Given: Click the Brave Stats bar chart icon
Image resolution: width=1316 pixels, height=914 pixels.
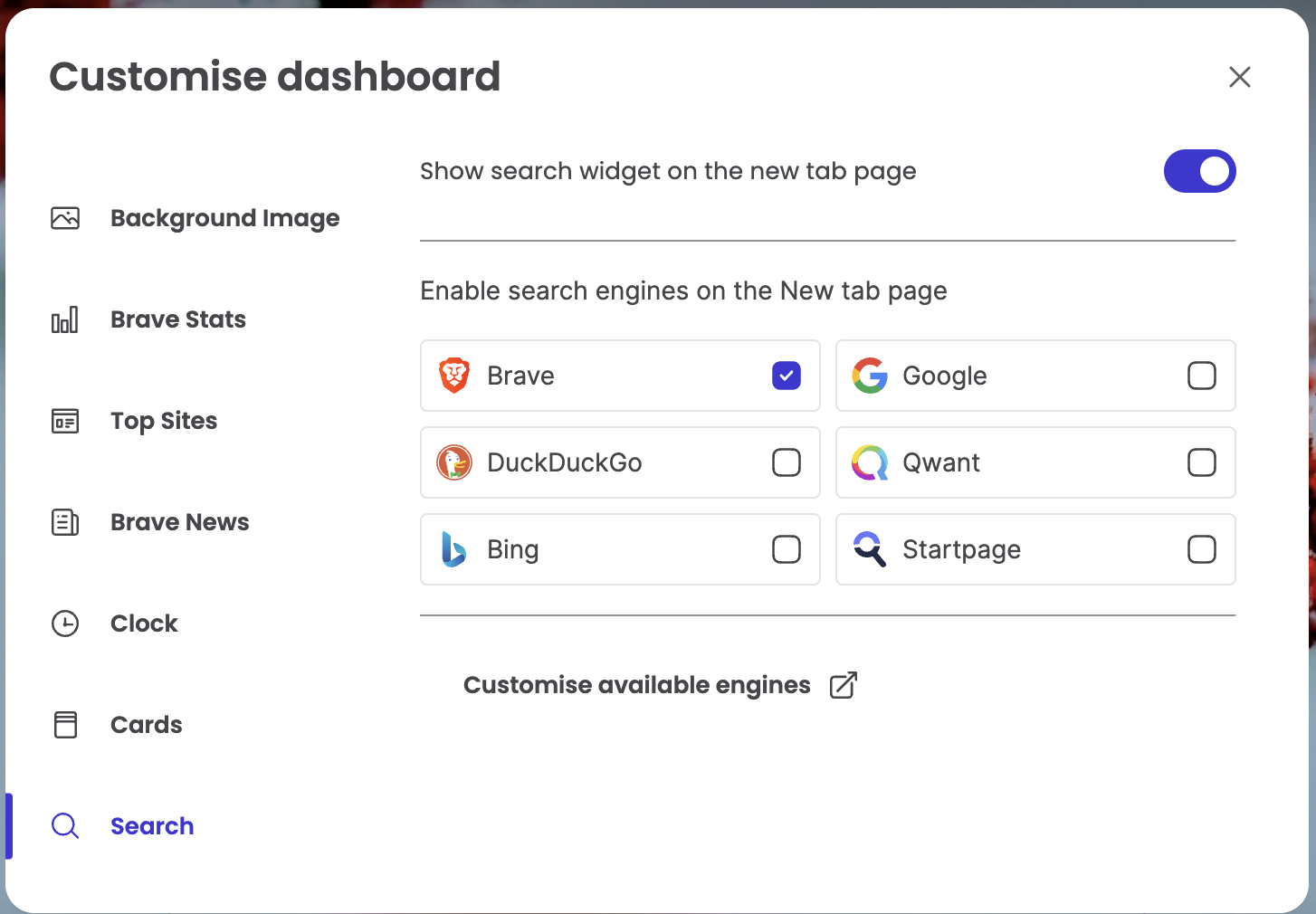Looking at the screenshot, I should click(x=65, y=319).
